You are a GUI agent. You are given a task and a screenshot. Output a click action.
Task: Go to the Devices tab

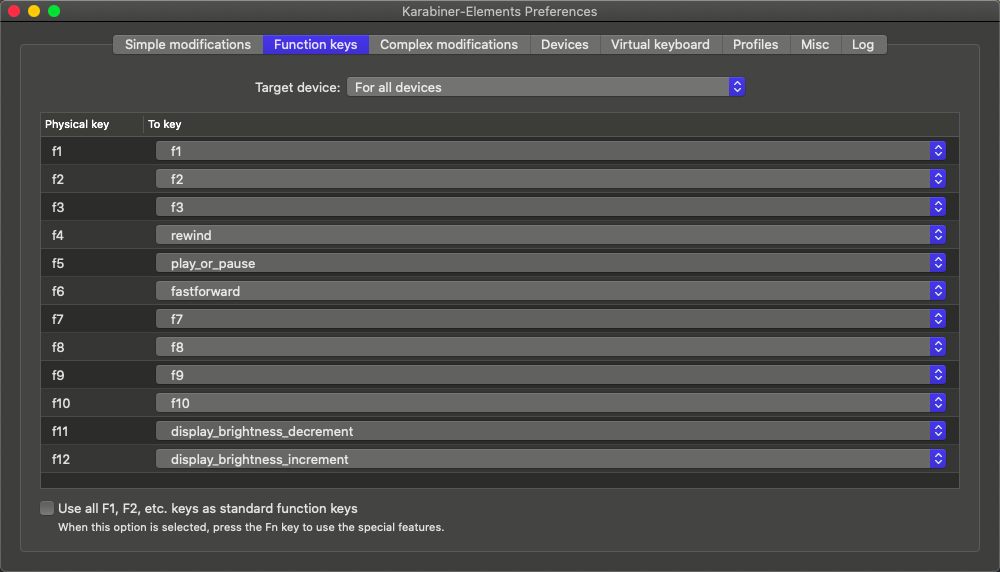pyautogui.click(x=565, y=45)
